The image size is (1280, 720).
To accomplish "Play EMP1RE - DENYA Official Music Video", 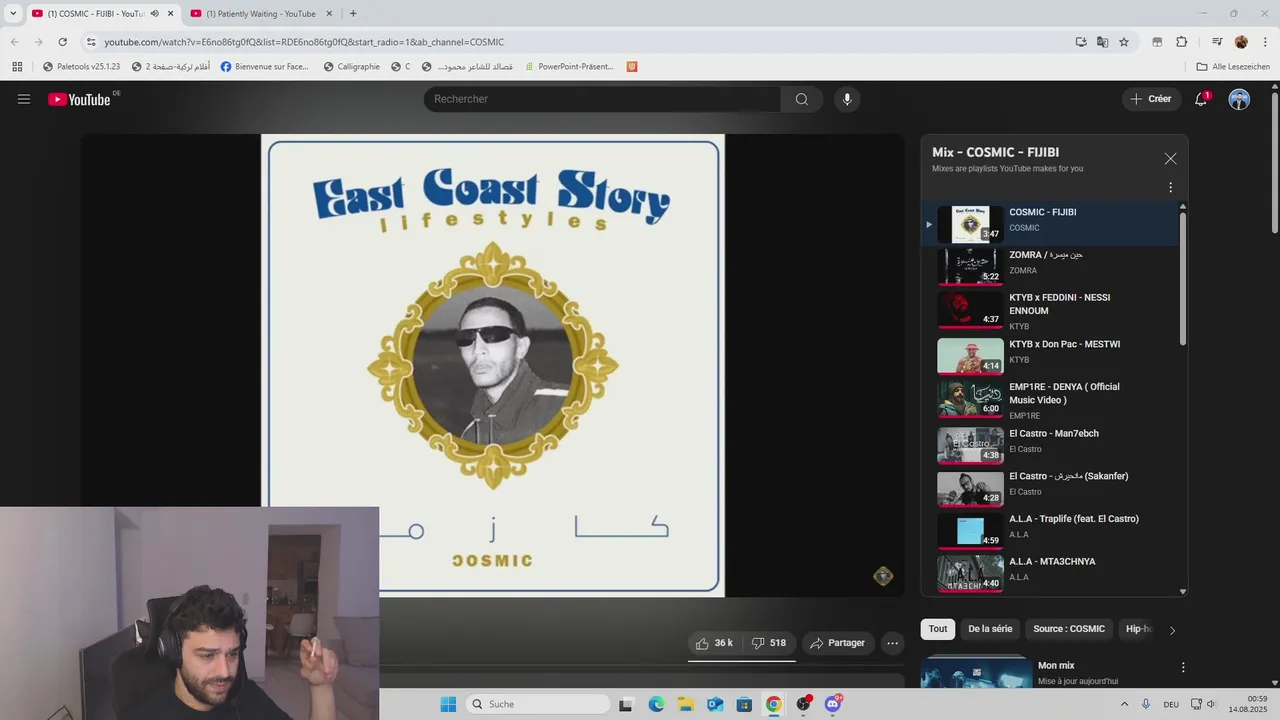I will click(x=1050, y=399).
